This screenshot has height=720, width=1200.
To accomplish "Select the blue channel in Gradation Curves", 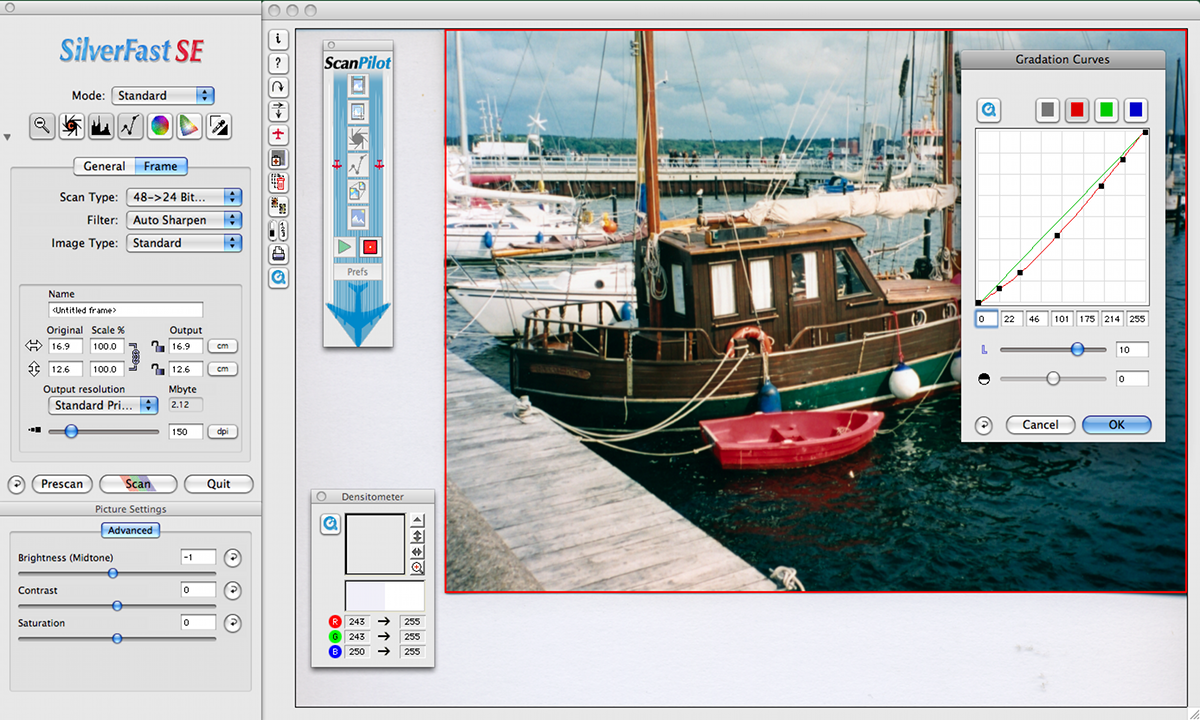I will point(1135,110).
